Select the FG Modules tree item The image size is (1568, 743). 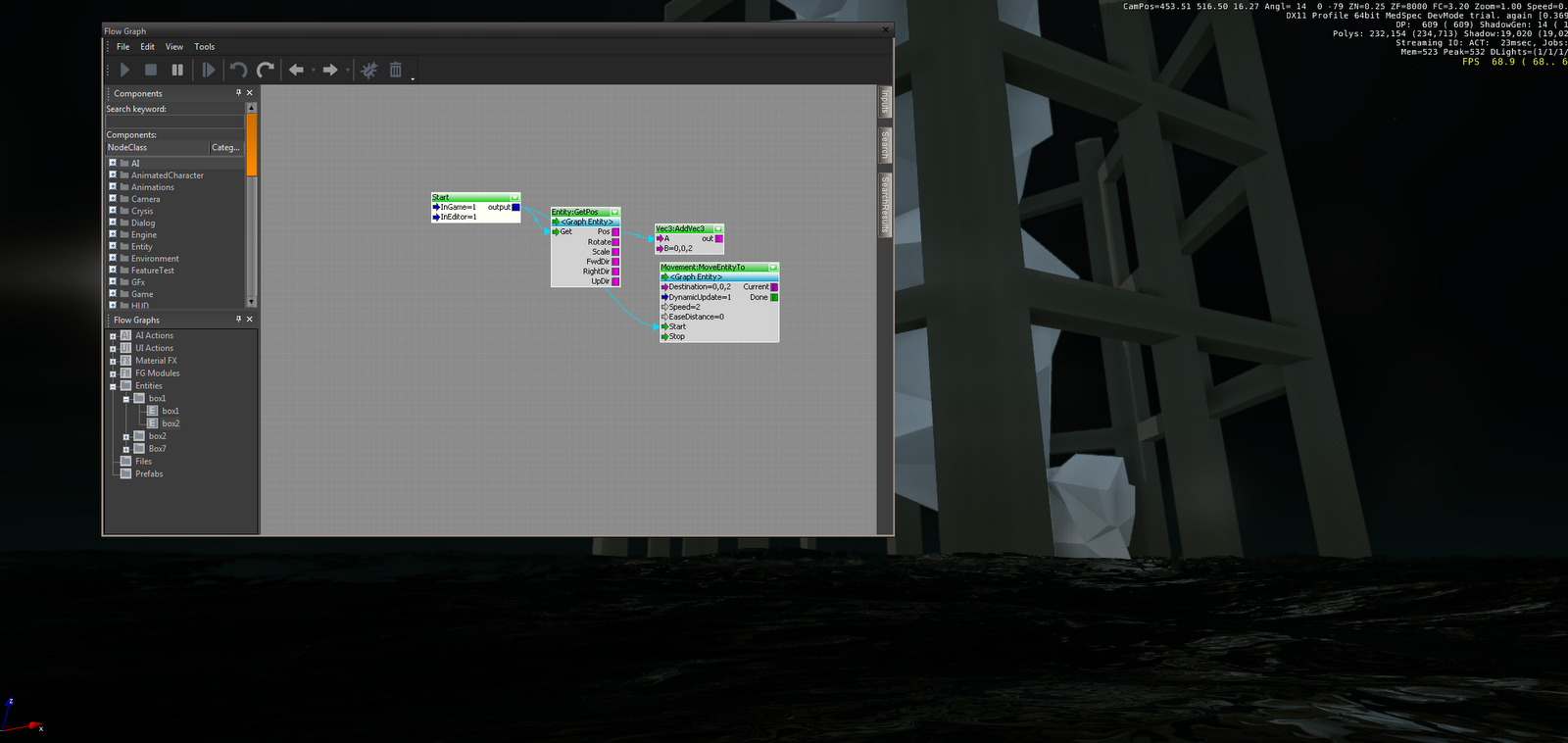pos(158,373)
